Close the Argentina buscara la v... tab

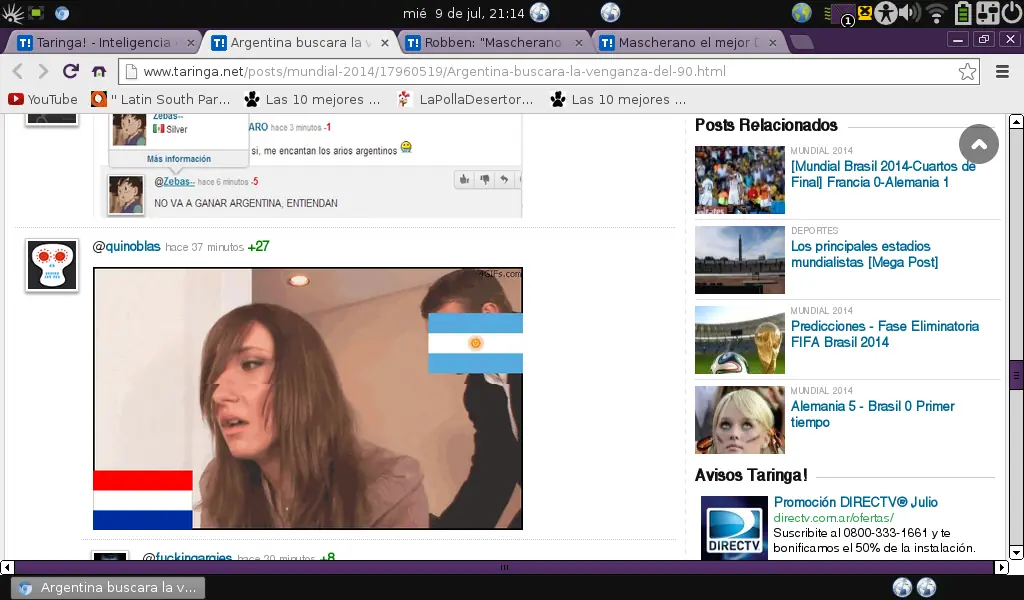[385, 42]
